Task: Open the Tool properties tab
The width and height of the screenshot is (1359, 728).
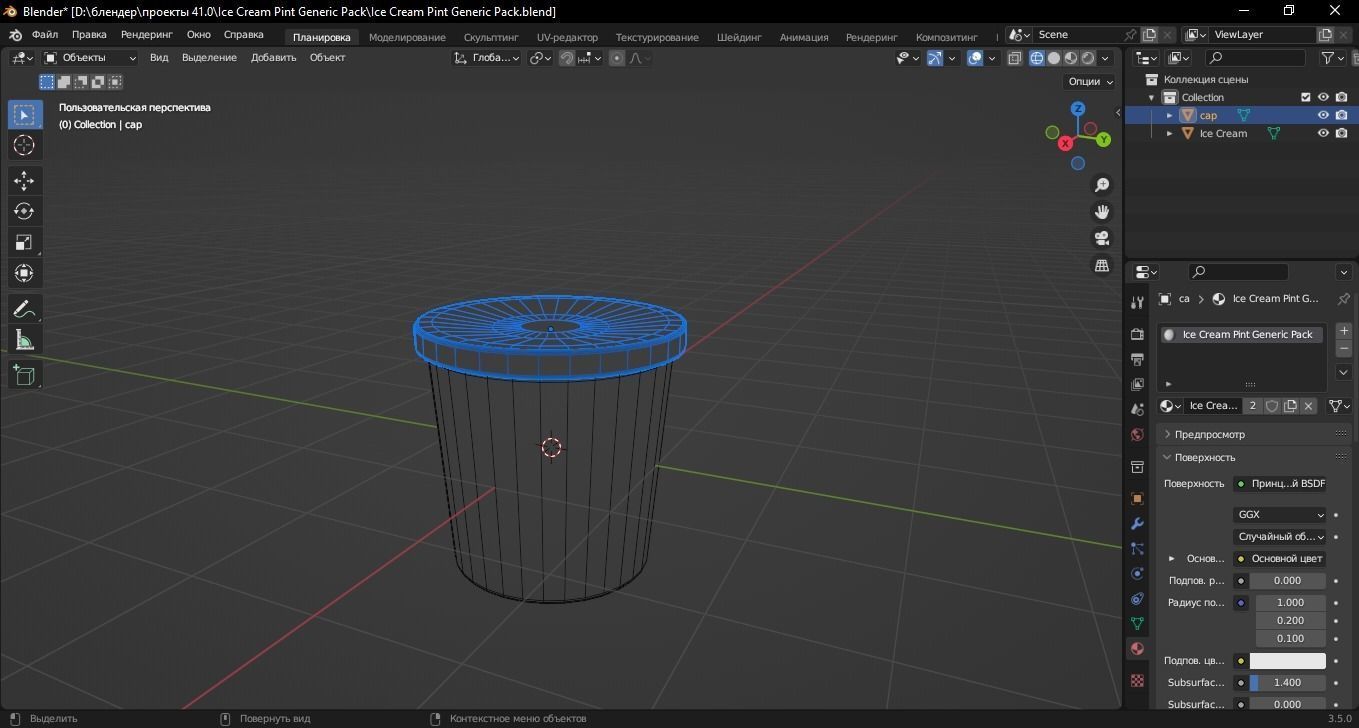Action: pos(1137,303)
